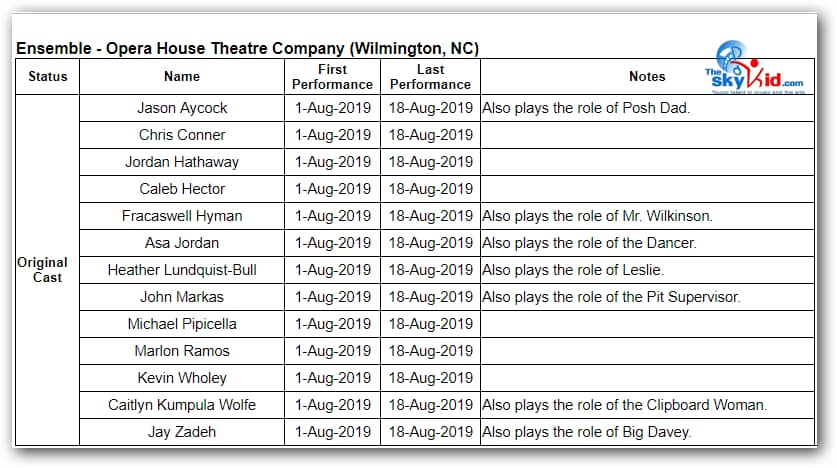Click the Posh Dad role note

tap(586, 108)
